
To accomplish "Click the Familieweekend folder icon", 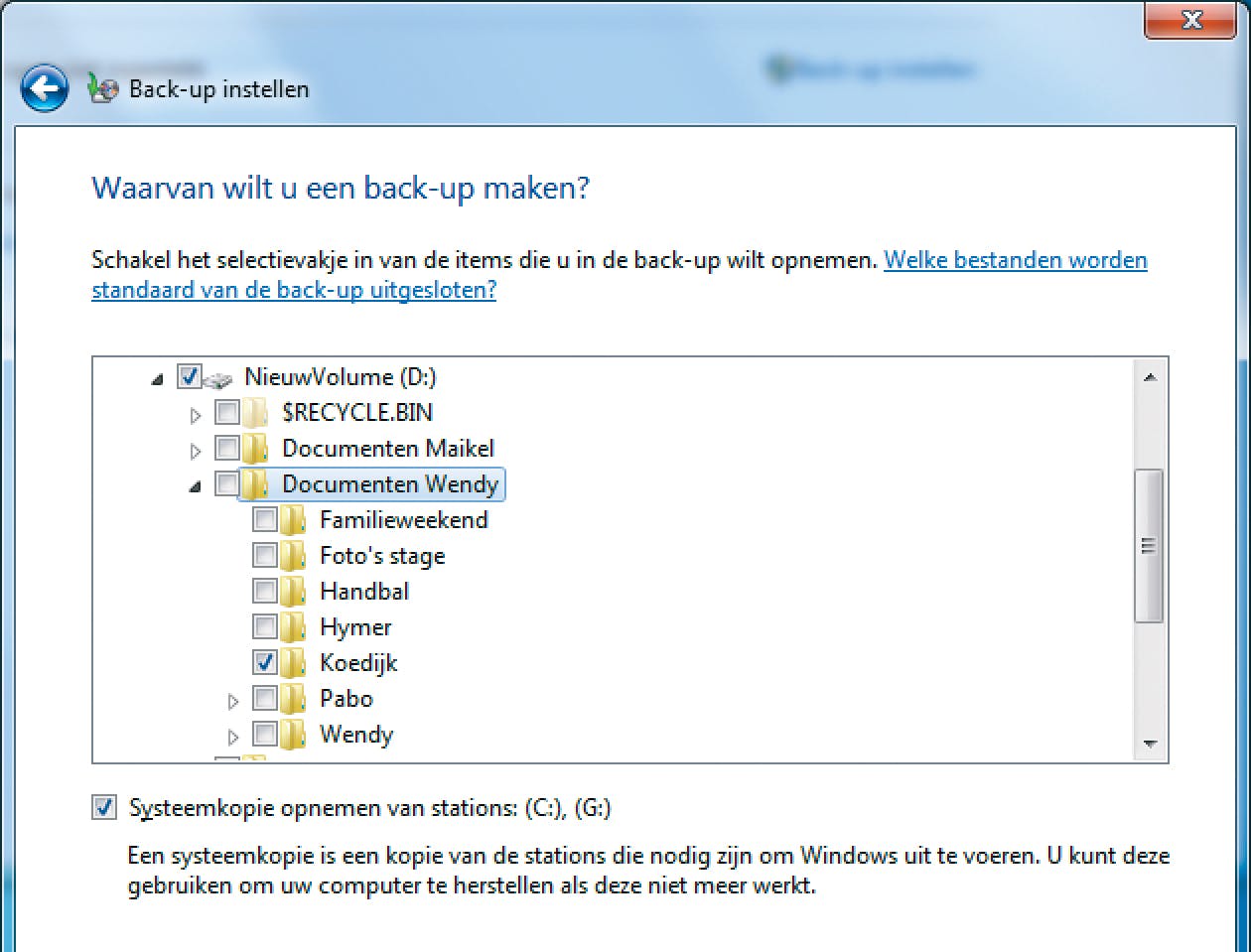I will [x=293, y=520].
